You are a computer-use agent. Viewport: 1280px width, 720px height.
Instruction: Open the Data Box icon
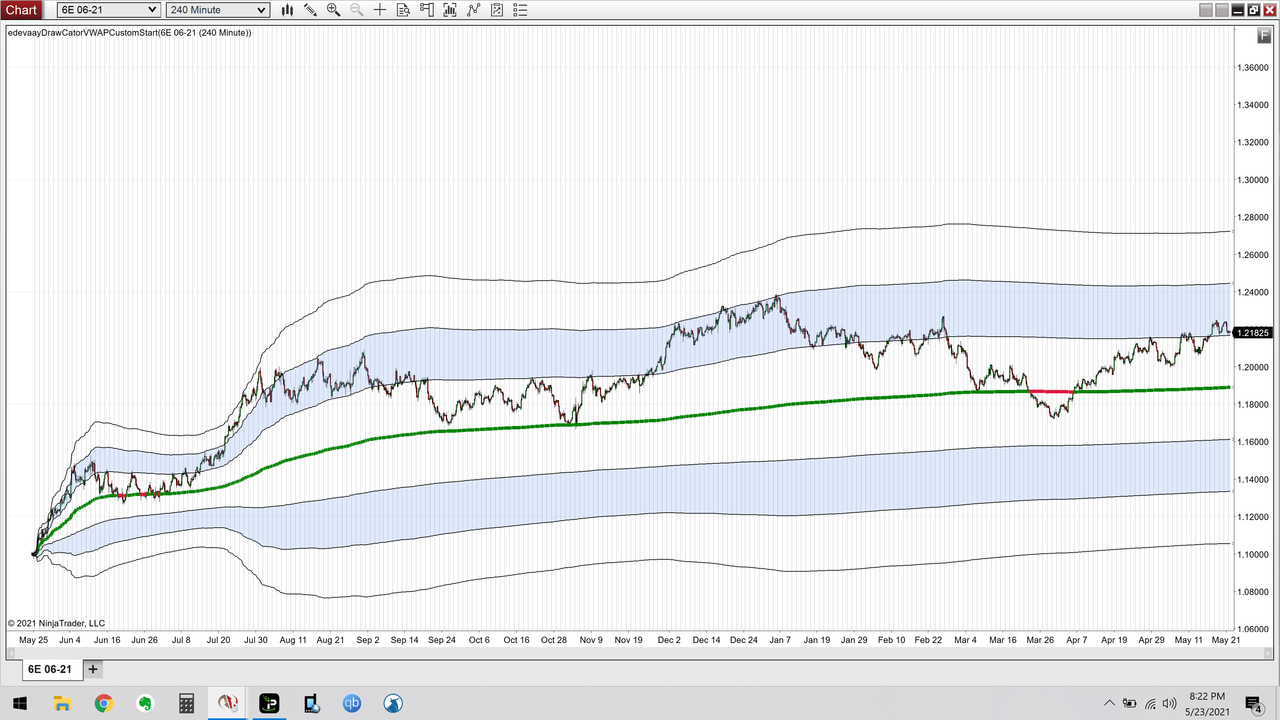pos(403,9)
